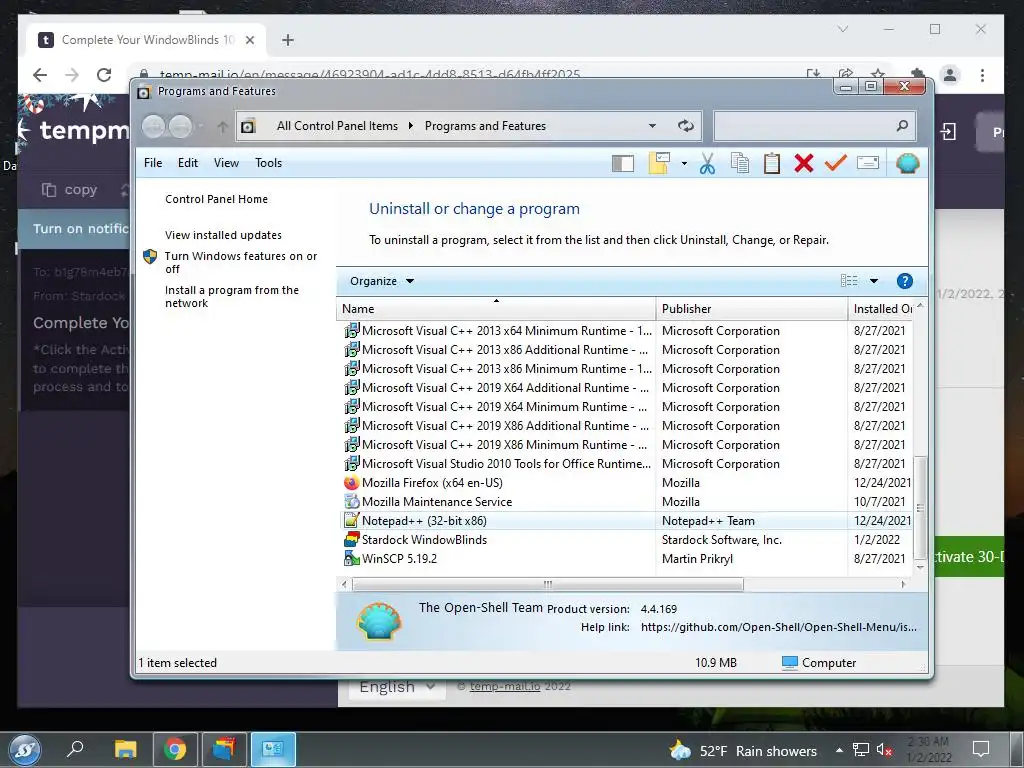This screenshot has height=768, width=1024.
Task: Click the Stardock WindowBlinds list icon
Action: pos(351,540)
